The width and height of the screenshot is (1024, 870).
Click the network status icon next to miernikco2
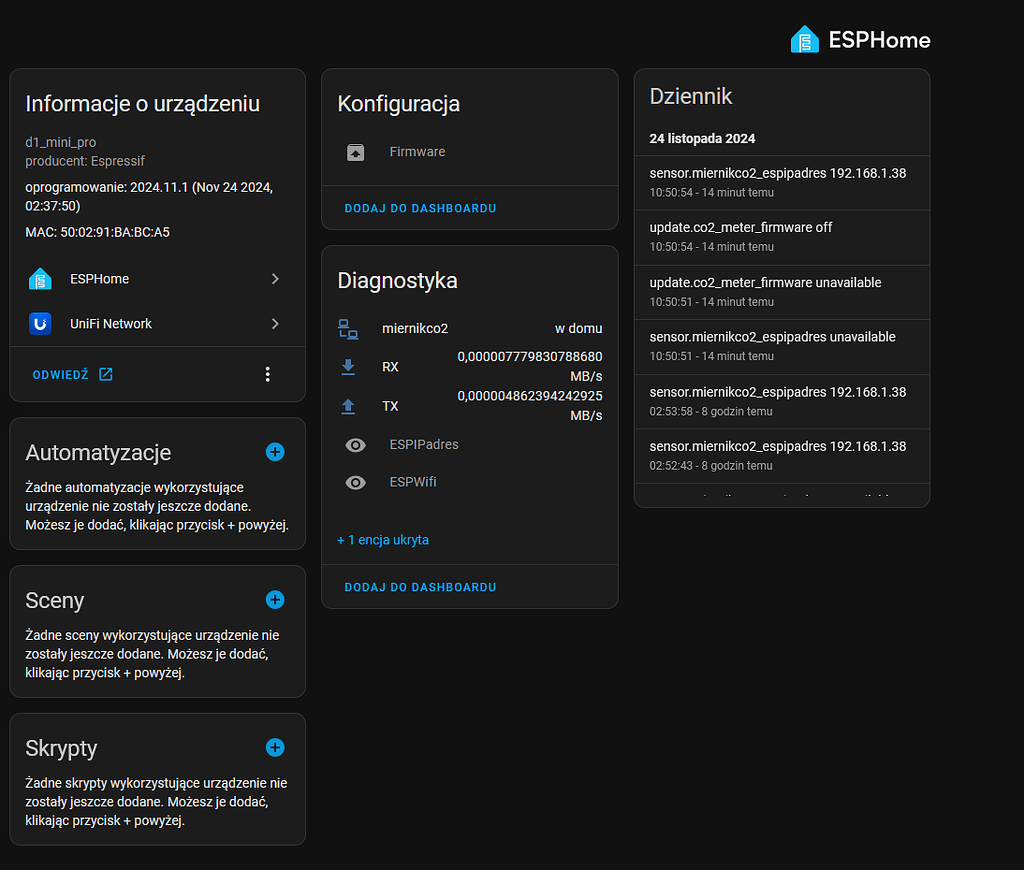click(348, 328)
